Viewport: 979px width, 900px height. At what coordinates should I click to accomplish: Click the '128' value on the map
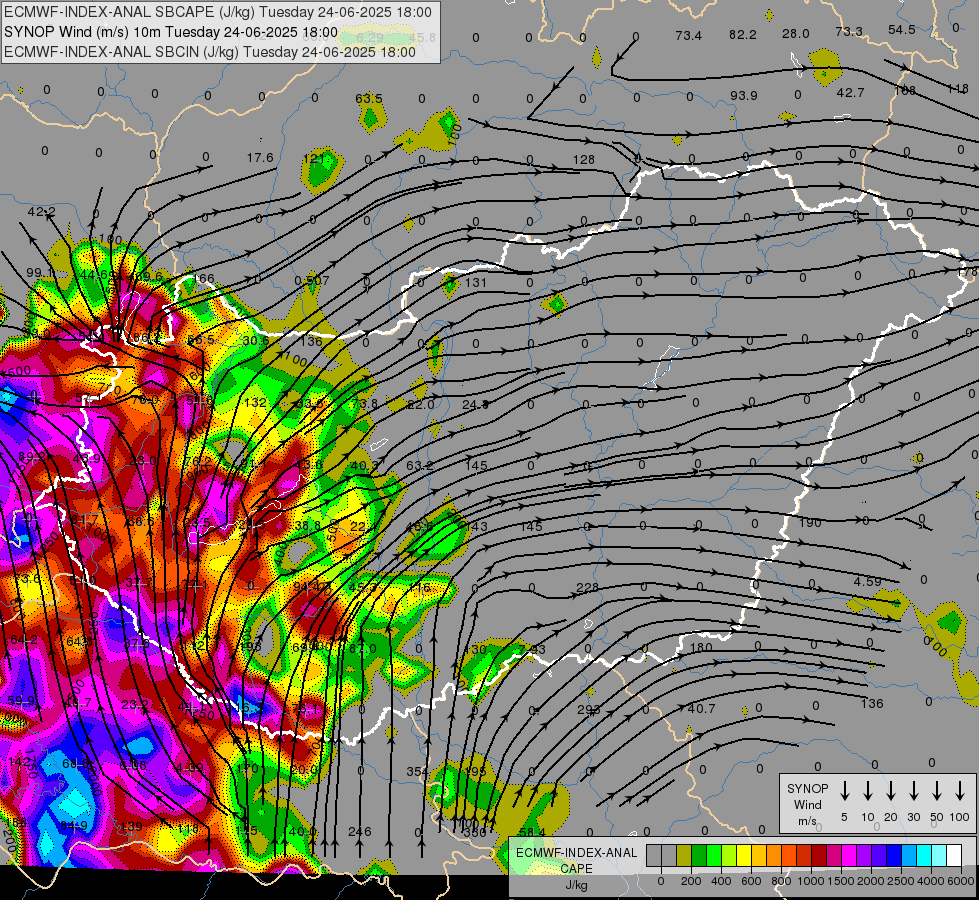coord(584,160)
